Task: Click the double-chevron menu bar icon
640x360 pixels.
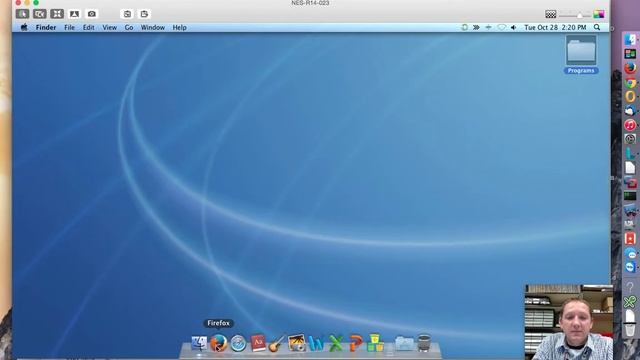Action: point(476,27)
